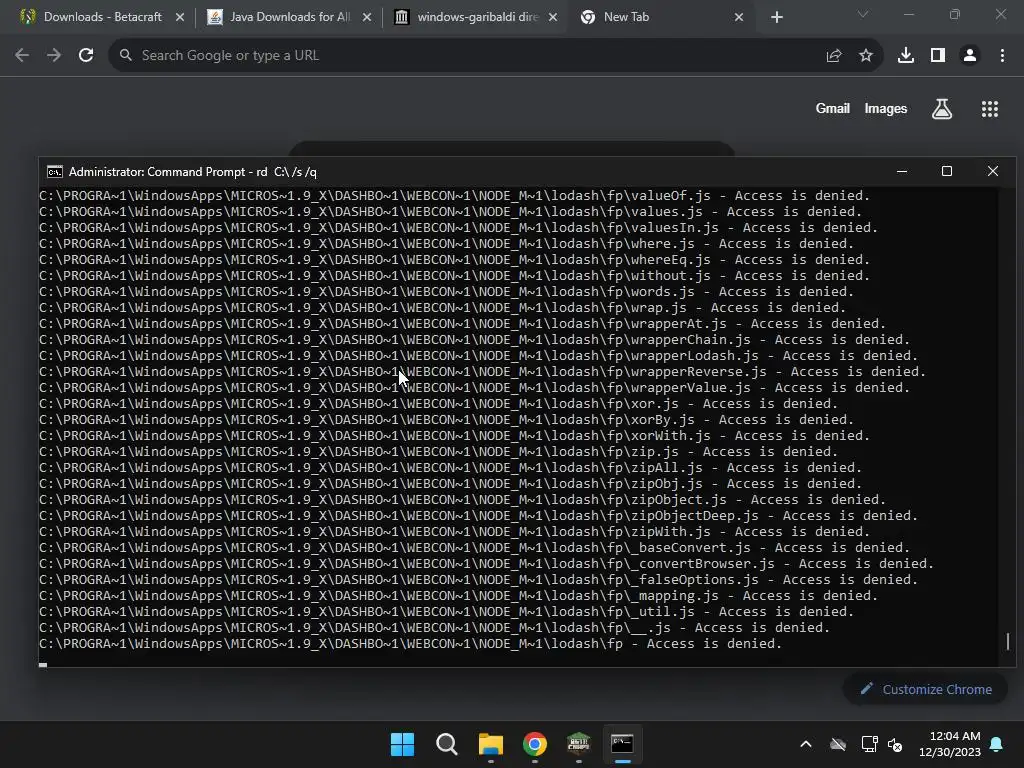The height and width of the screenshot is (768, 1024).
Task: Select Command Prompt taskbar icon
Action: (622, 744)
